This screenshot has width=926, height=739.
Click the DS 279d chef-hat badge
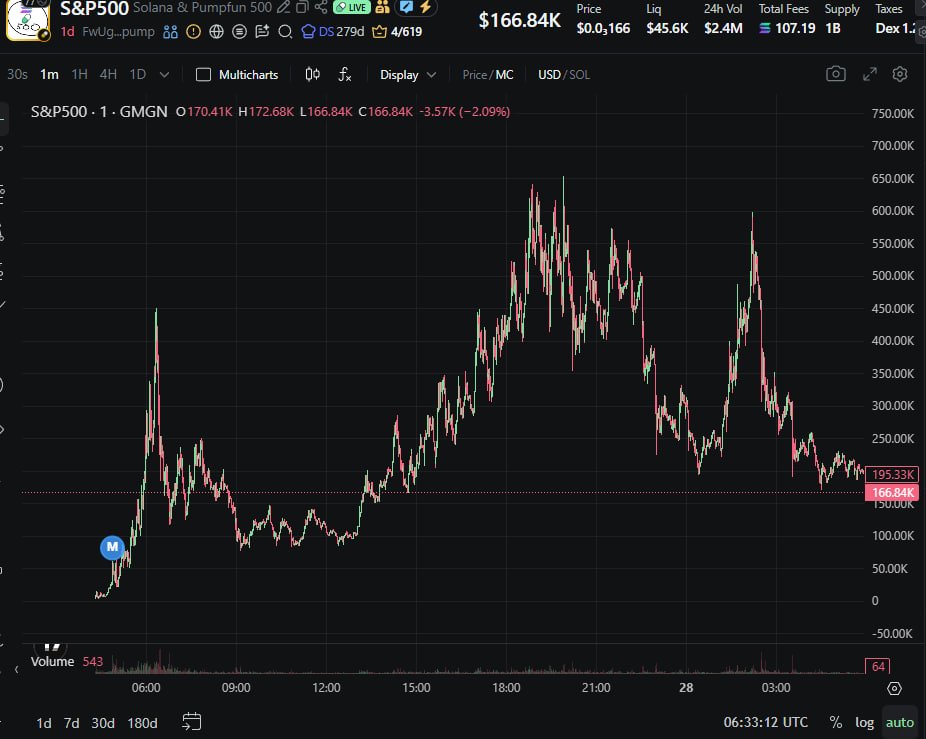pos(332,31)
